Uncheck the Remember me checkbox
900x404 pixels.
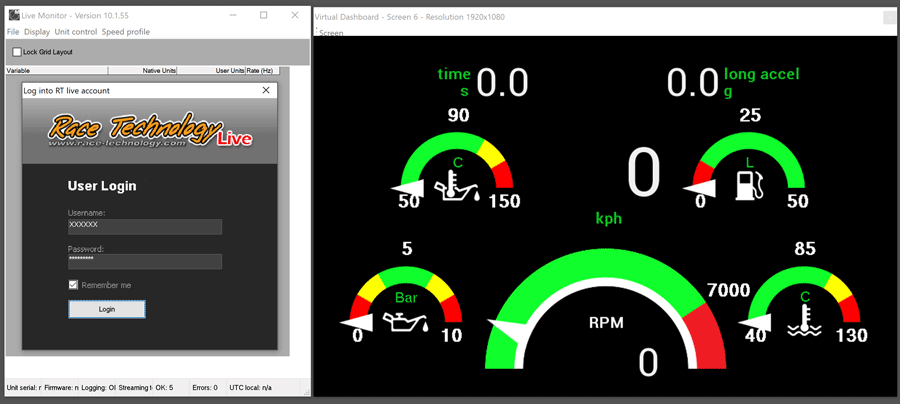73,285
